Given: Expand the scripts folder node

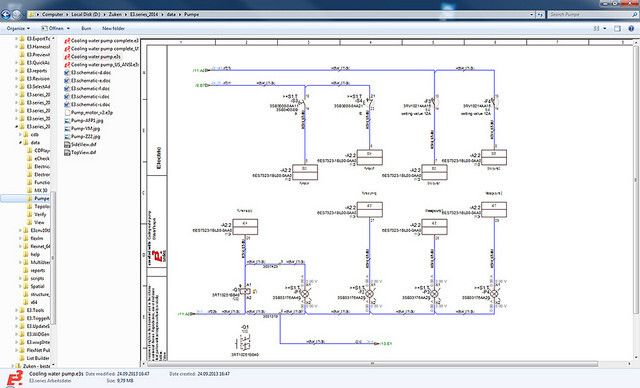Looking at the screenshot, I should coord(20,278).
